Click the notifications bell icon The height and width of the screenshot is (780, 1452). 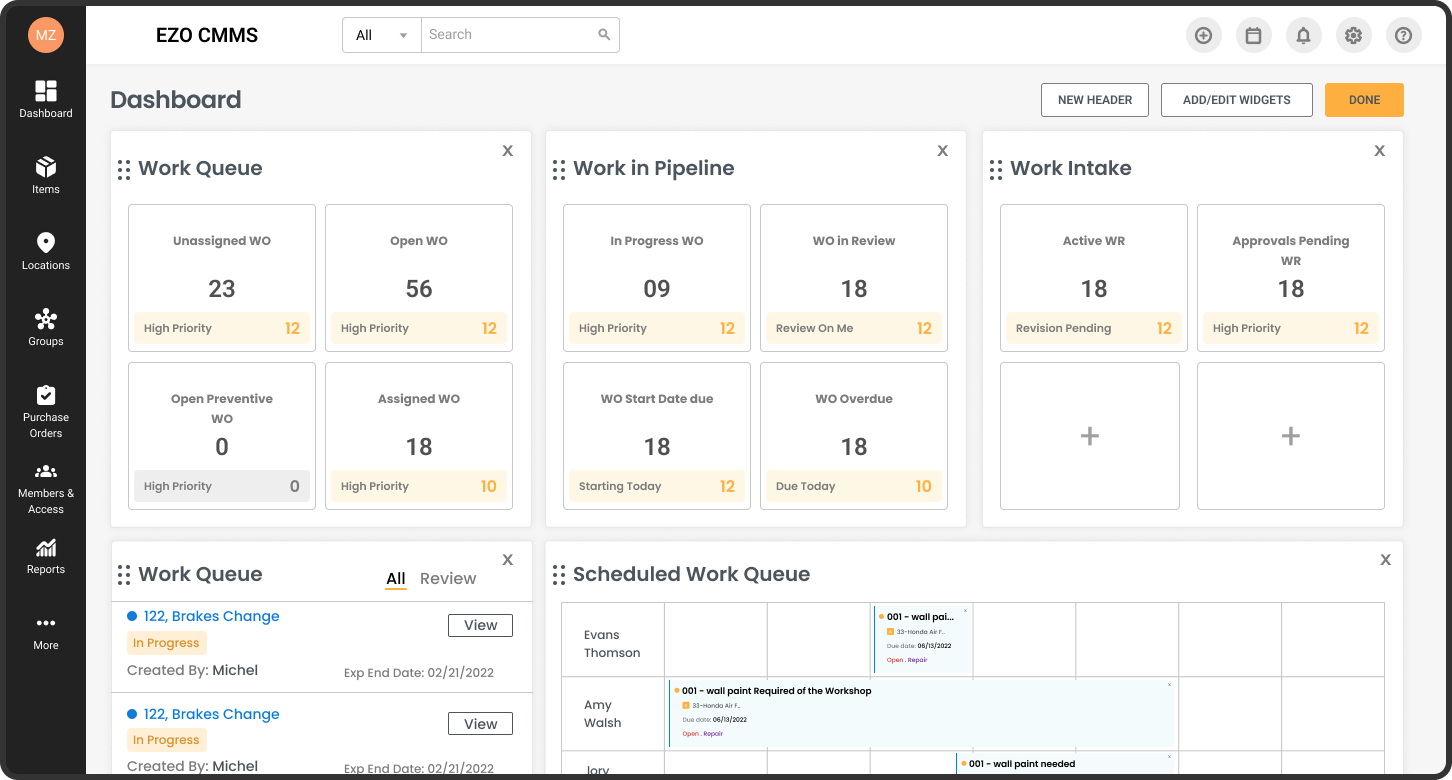[x=1303, y=36]
